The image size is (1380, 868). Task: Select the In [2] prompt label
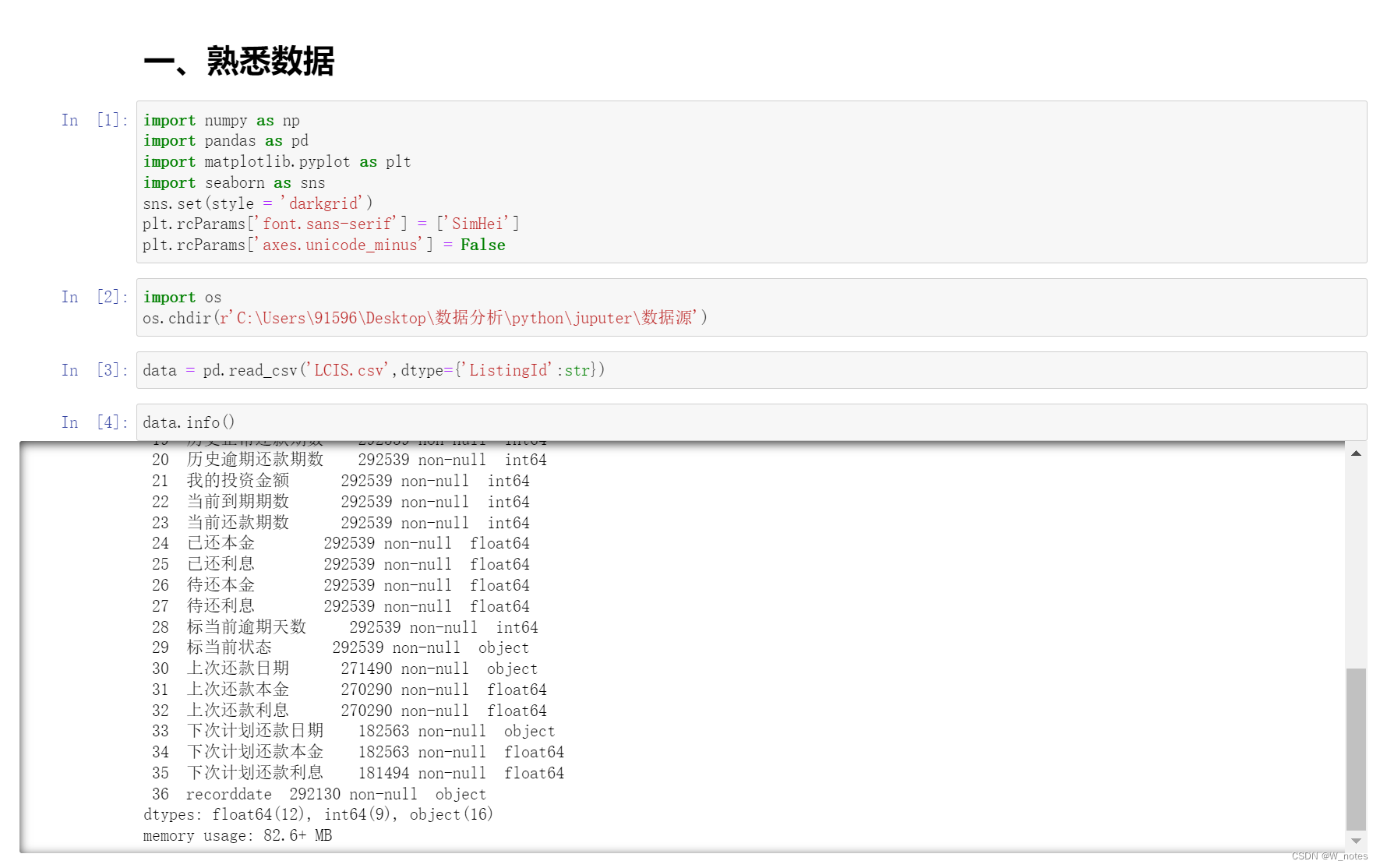pos(94,297)
